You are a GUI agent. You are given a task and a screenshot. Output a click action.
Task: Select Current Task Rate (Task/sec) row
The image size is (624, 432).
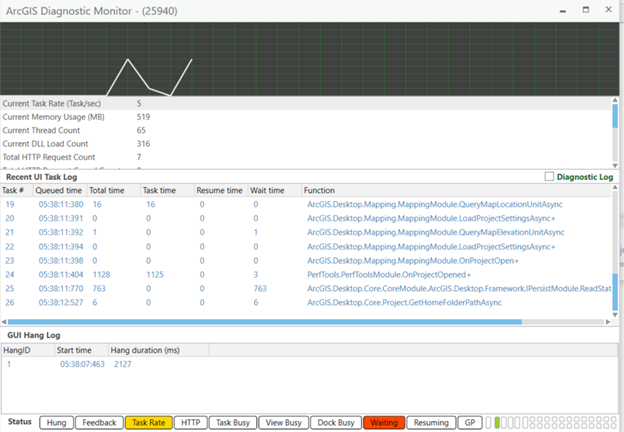[x=306, y=103]
